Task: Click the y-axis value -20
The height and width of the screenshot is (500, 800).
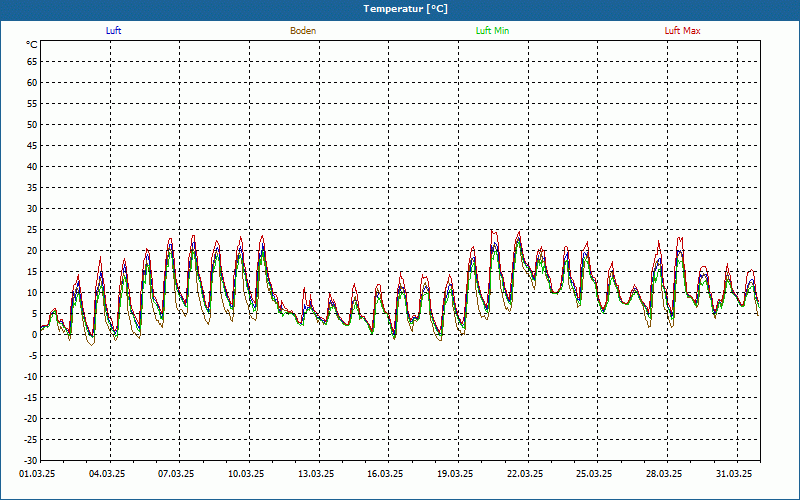Action: coord(31,418)
